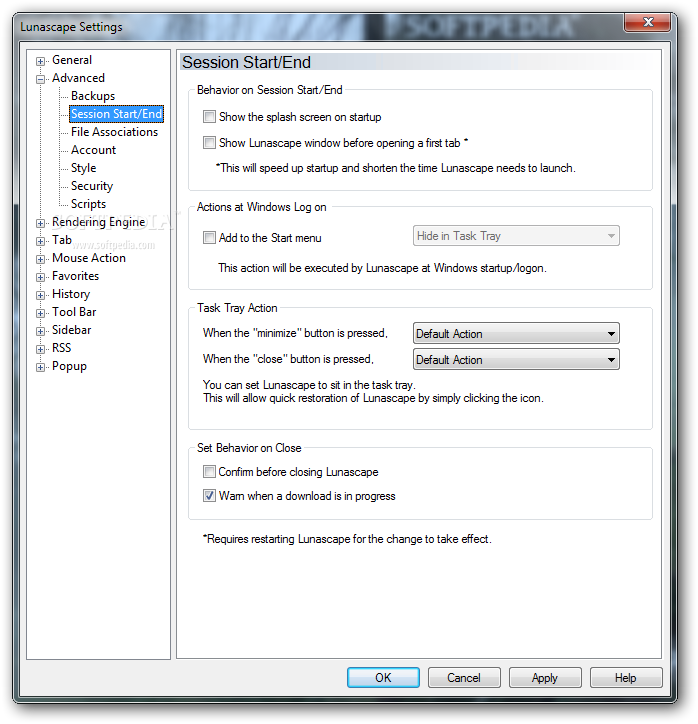Image resolution: width=698 pixels, height=724 pixels.
Task: Open the Hide in Task Tray dropdown
Action: [516, 236]
